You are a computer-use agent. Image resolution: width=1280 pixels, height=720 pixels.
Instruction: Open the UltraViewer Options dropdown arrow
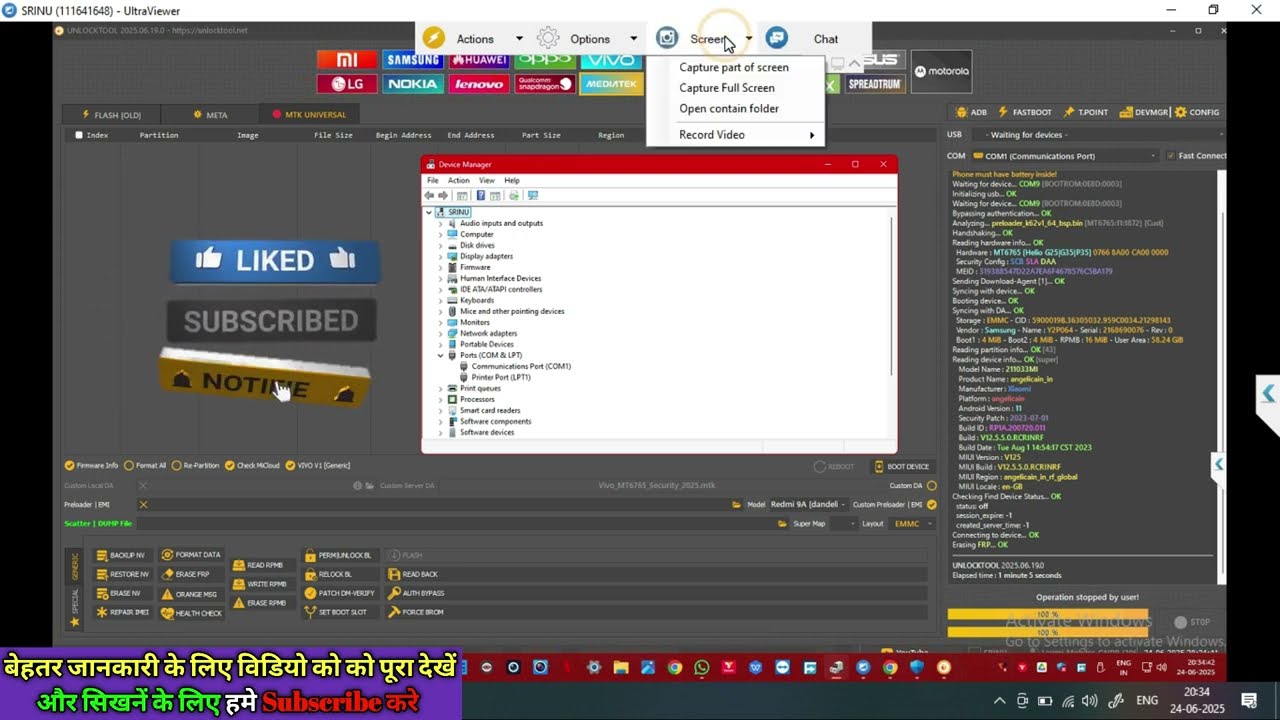tap(634, 39)
